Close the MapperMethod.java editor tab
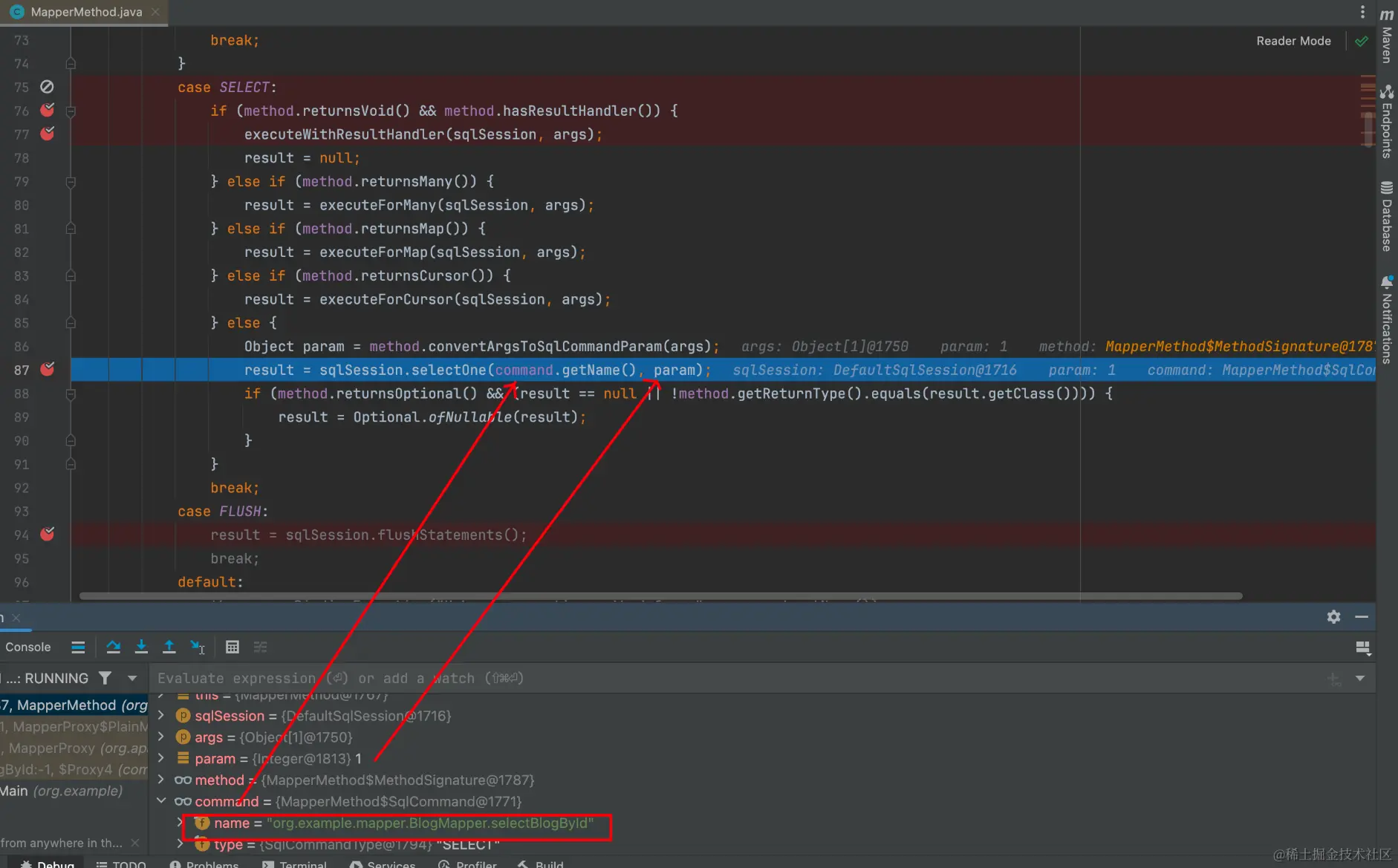1398x868 pixels. coord(155,12)
